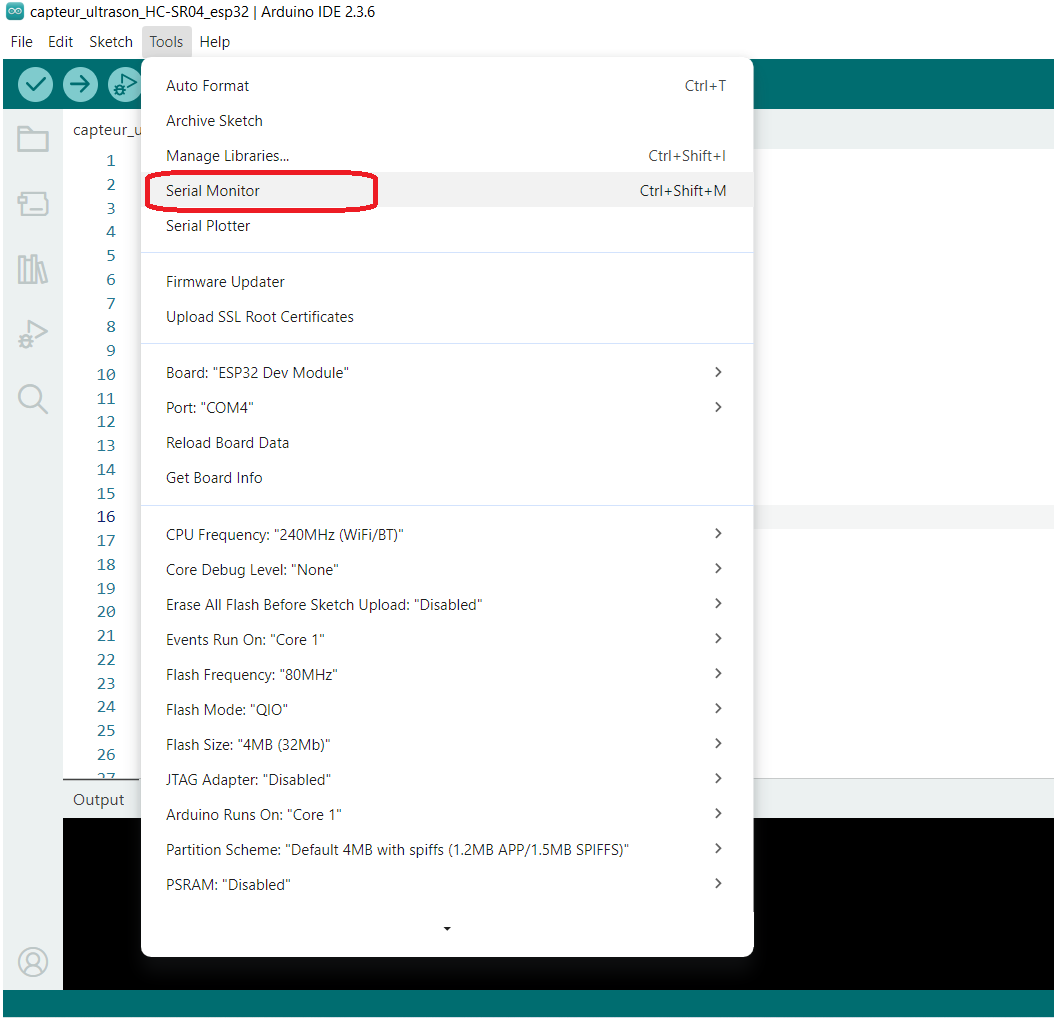The height and width of the screenshot is (1018, 1054).
Task: Choose Archive Sketch menu entry
Action: (447, 121)
